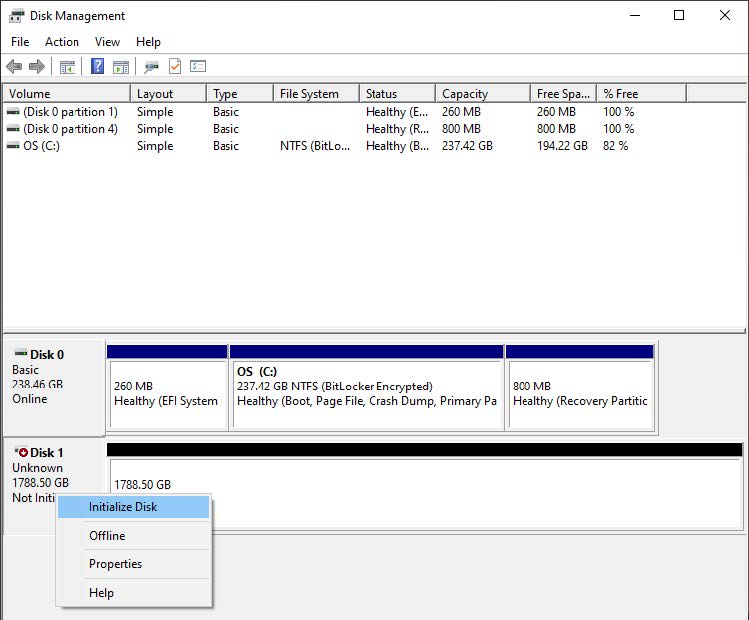The height and width of the screenshot is (620, 749).
Task: Click Show/Hide Console Tree toolbar icon
Action: [67, 67]
